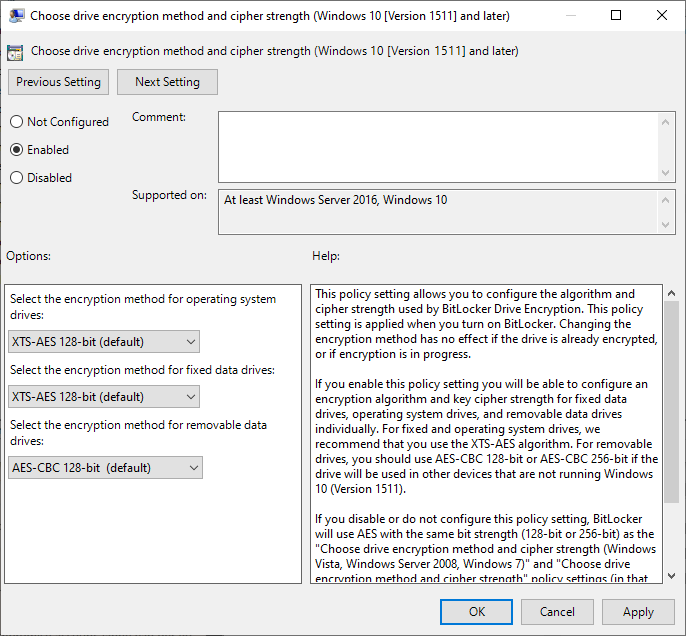Open removable data drives encryption method dropdown
Image resolution: width=686 pixels, height=636 pixels.
(x=105, y=468)
